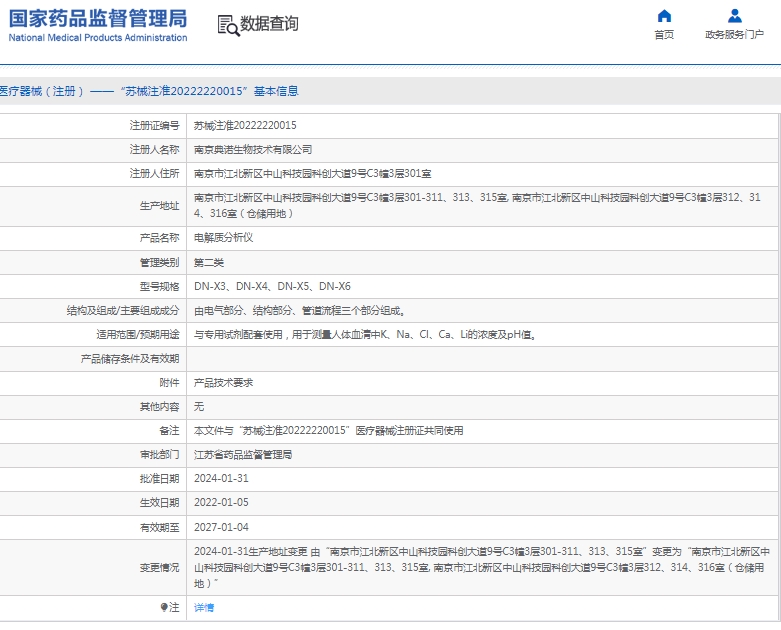Click the 其他内容 value 无
781x630 pixels.
199,406
